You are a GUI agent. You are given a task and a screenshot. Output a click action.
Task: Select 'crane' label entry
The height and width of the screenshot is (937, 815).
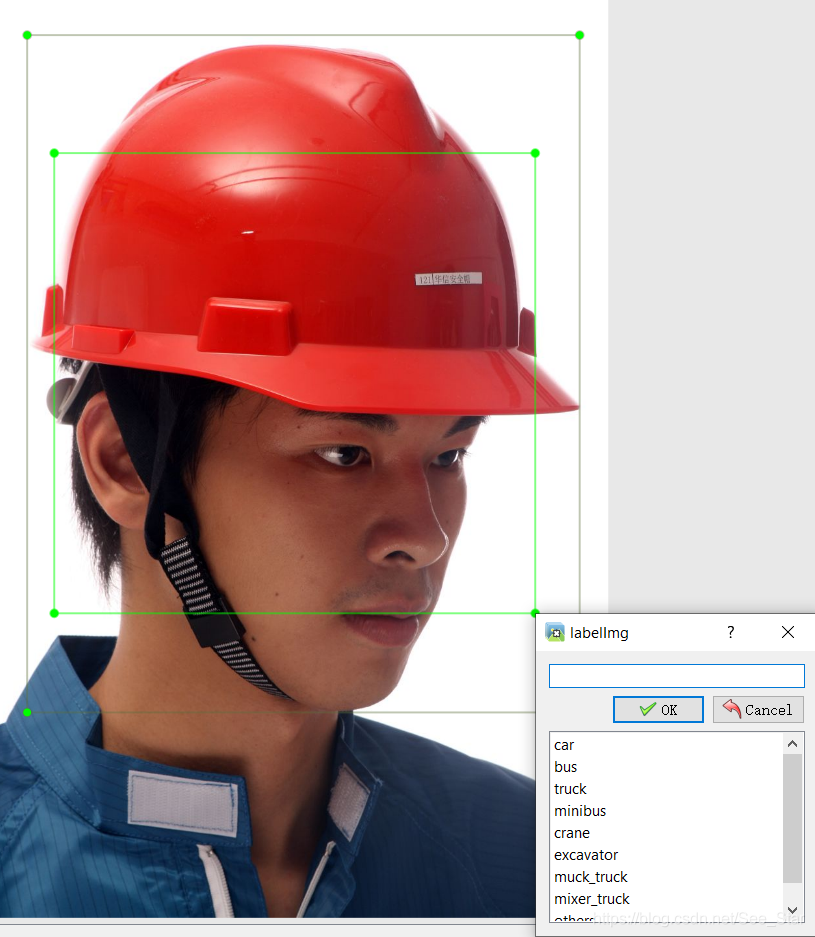click(667, 833)
